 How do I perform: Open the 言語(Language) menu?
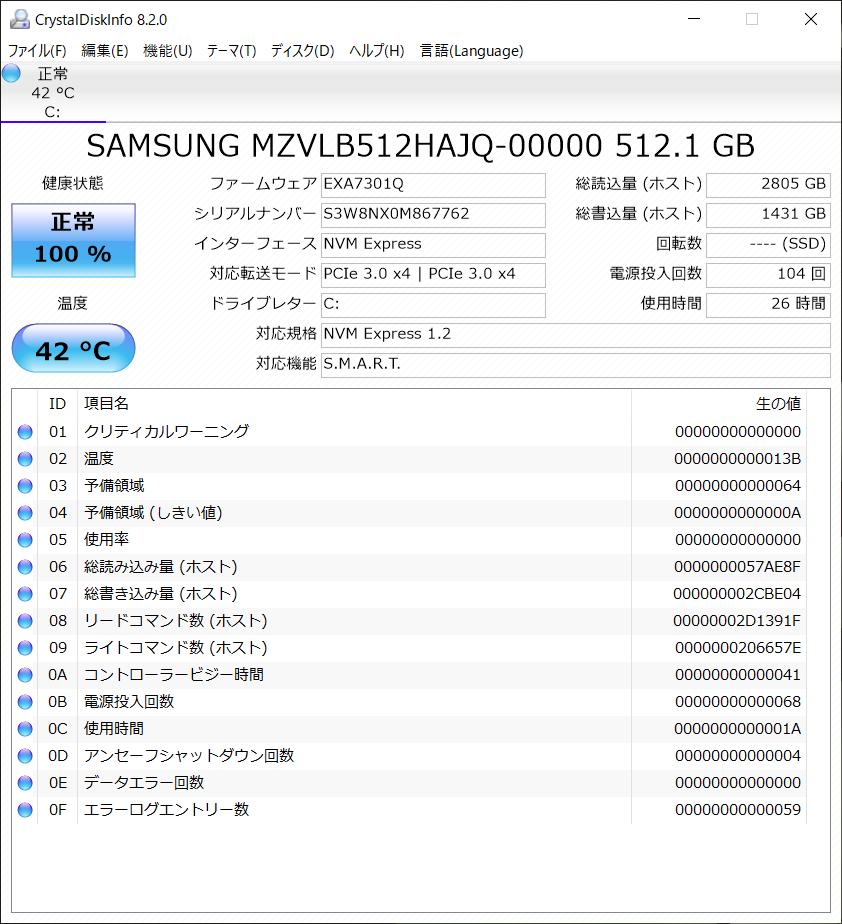tap(471, 51)
